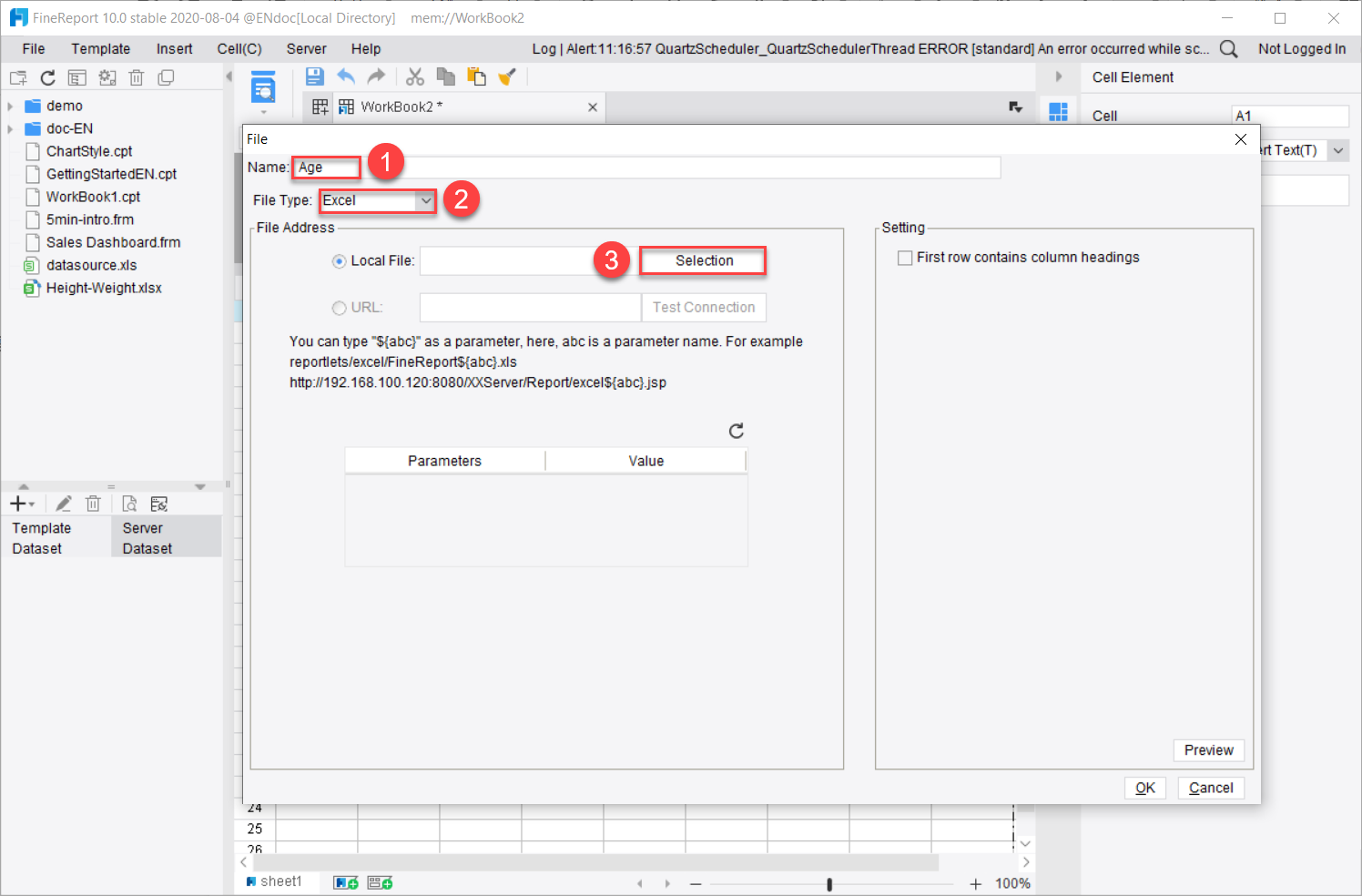1362x896 pixels.
Task: Select the Local File radio button
Action: click(340, 261)
